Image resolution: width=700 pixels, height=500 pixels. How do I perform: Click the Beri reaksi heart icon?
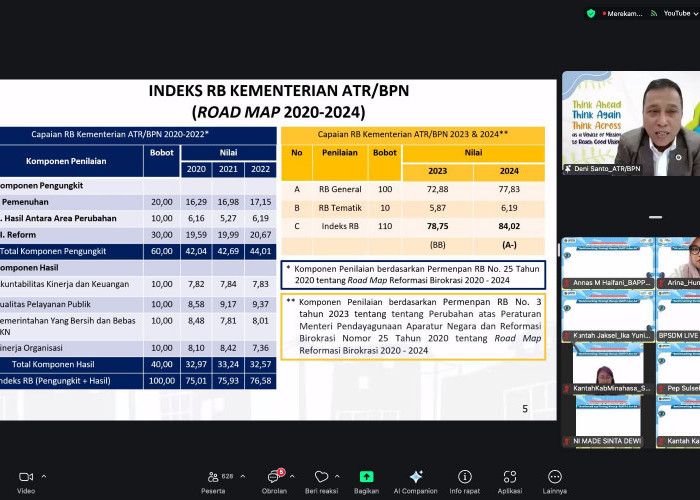(x=322, y=478)
